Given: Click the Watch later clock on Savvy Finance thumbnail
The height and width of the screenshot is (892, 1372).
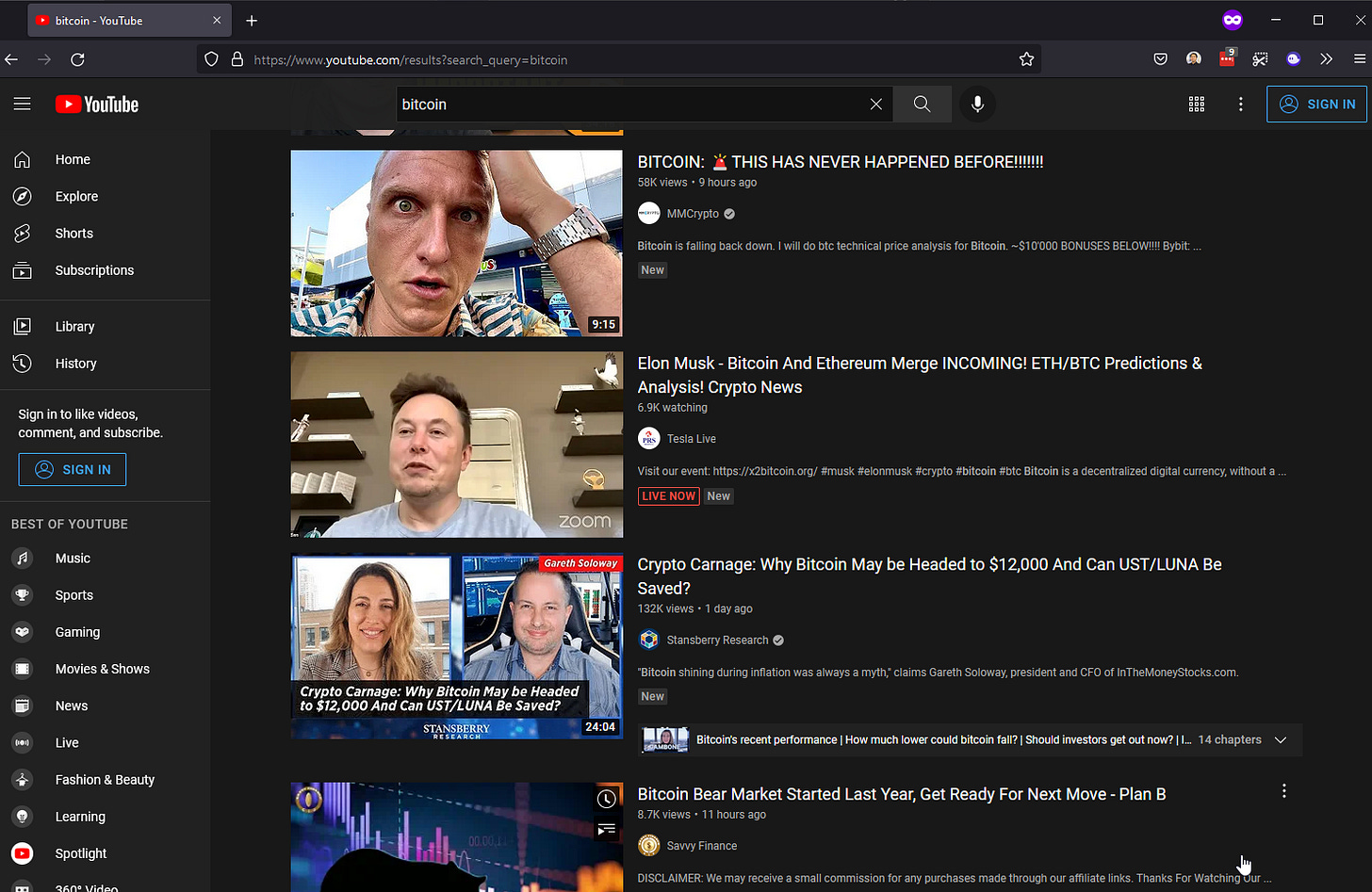Looking at the screenshot, I should (x=607, y=800).
